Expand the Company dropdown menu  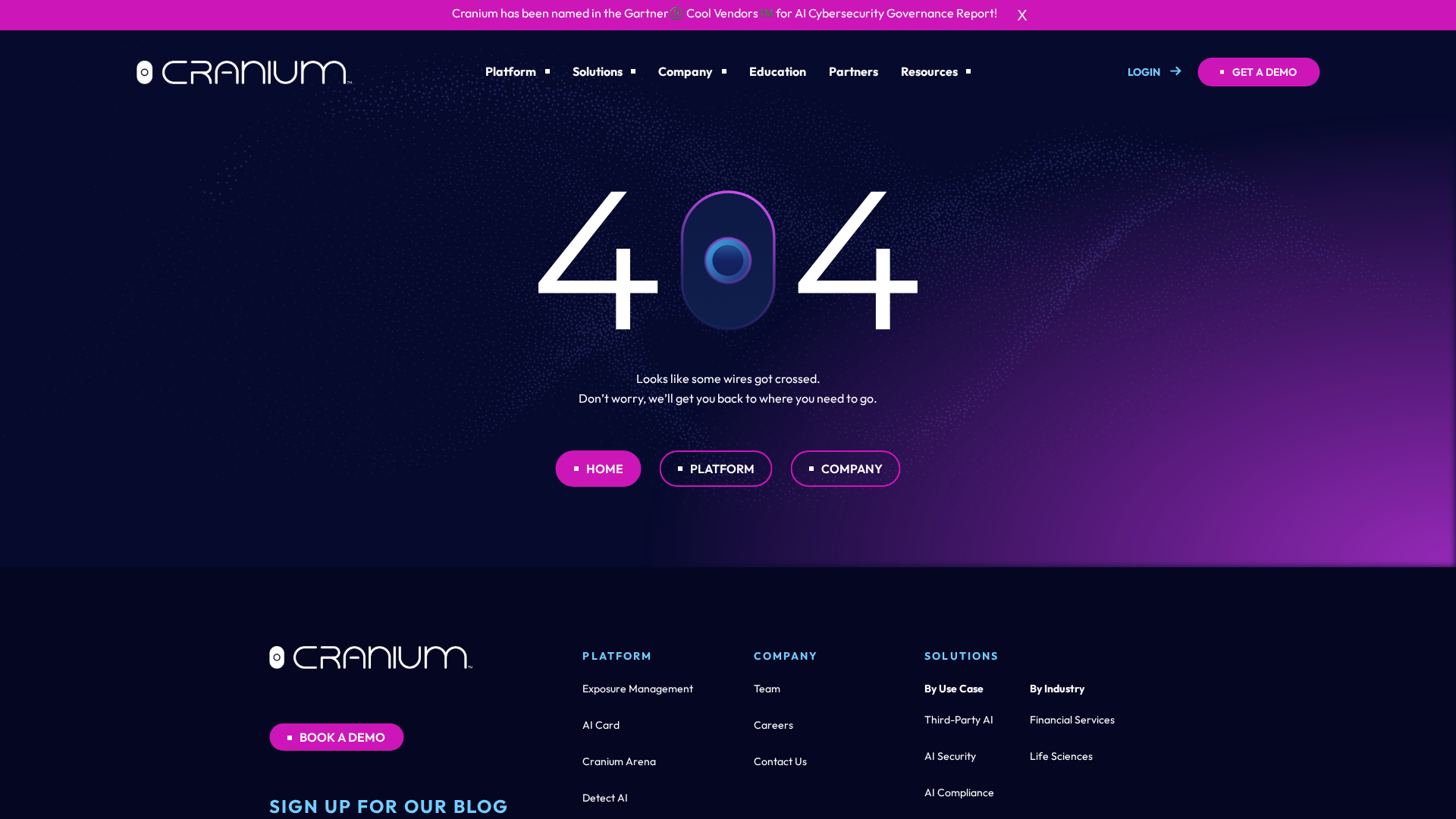[692, 71]
